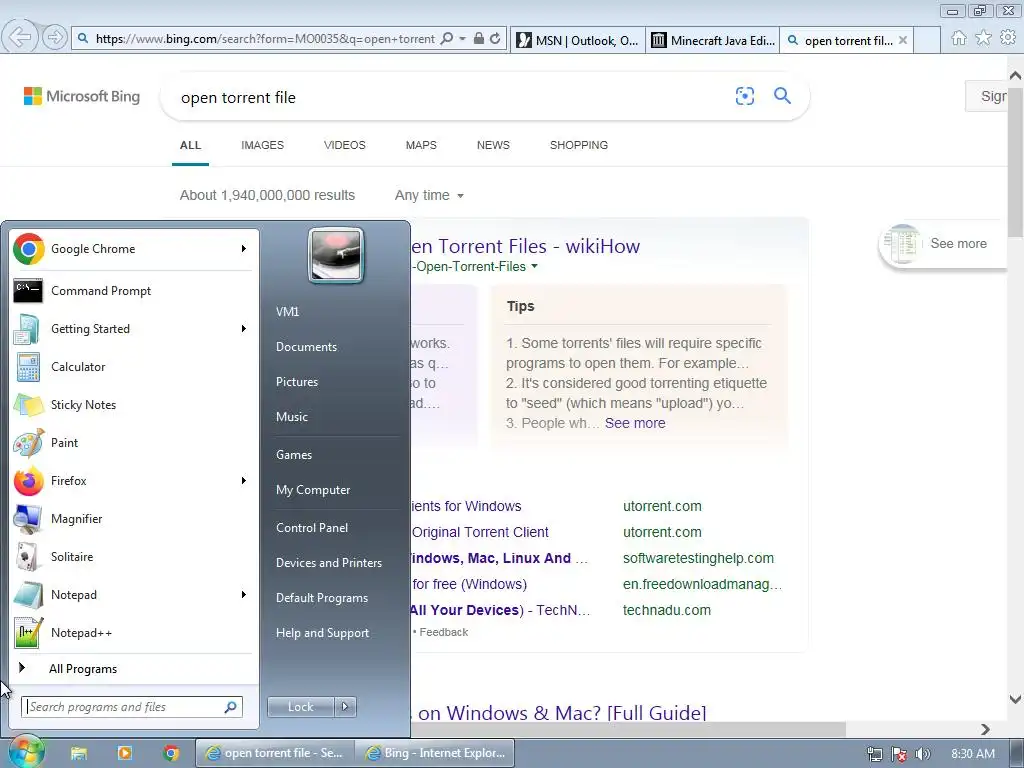Screen dimensions: 1024x768
Task: Click the Lock button
Action: (301, 707)
